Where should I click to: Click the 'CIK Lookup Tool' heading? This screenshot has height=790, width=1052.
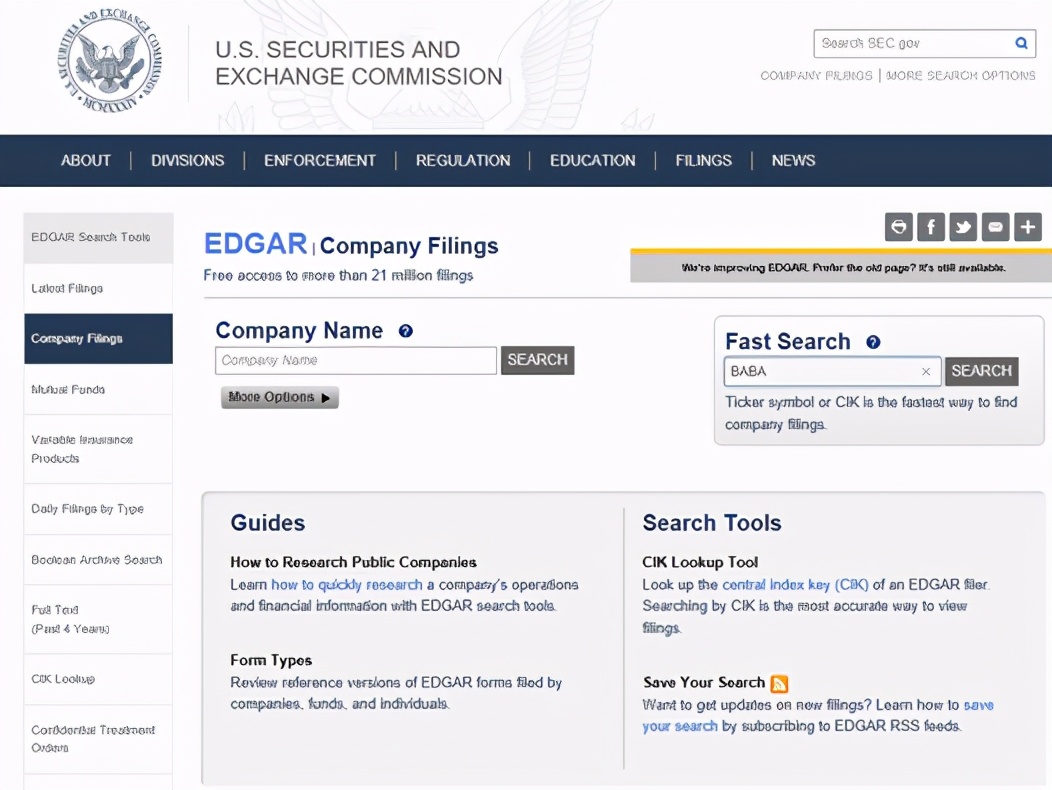[700, 562]
